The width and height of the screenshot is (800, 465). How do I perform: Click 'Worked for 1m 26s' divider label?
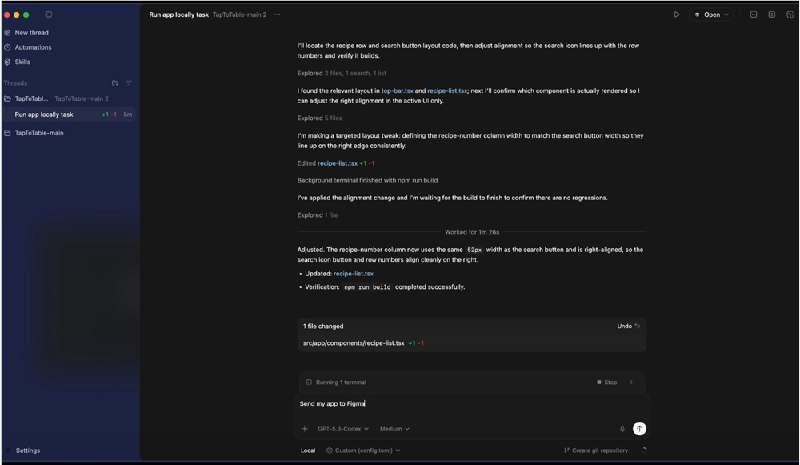click(472, 232)
